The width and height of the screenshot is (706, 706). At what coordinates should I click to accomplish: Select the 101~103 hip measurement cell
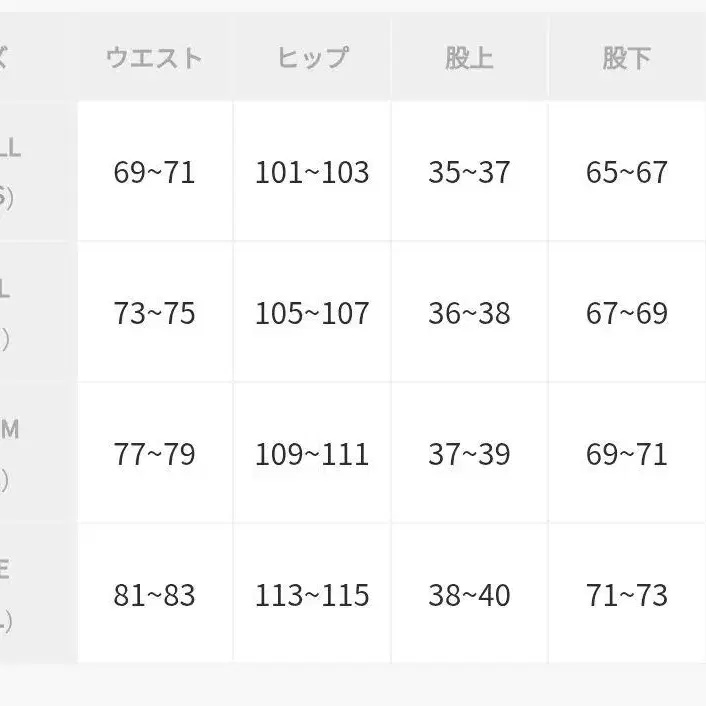[311, 172]
